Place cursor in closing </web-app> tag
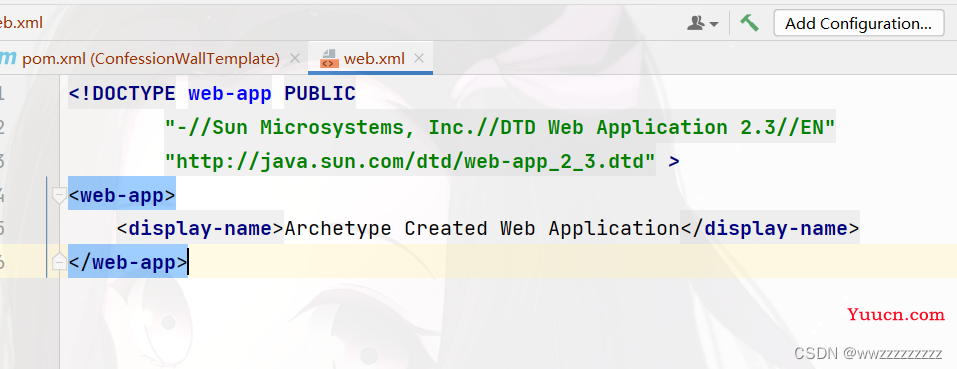957x369 pixels. 128,262
